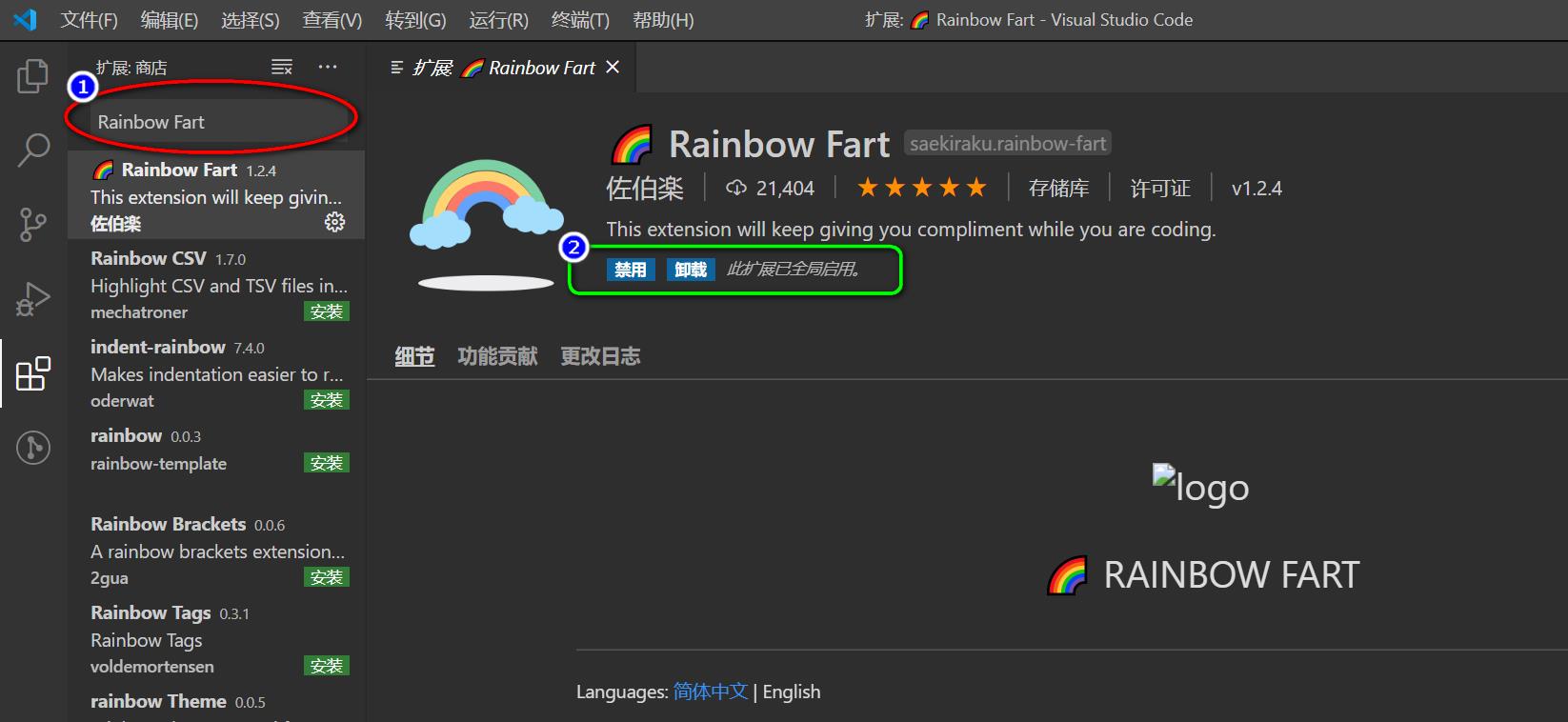Open the 编辑(E) menu
Screen dimensions: 1568x722
click(170, 20)
